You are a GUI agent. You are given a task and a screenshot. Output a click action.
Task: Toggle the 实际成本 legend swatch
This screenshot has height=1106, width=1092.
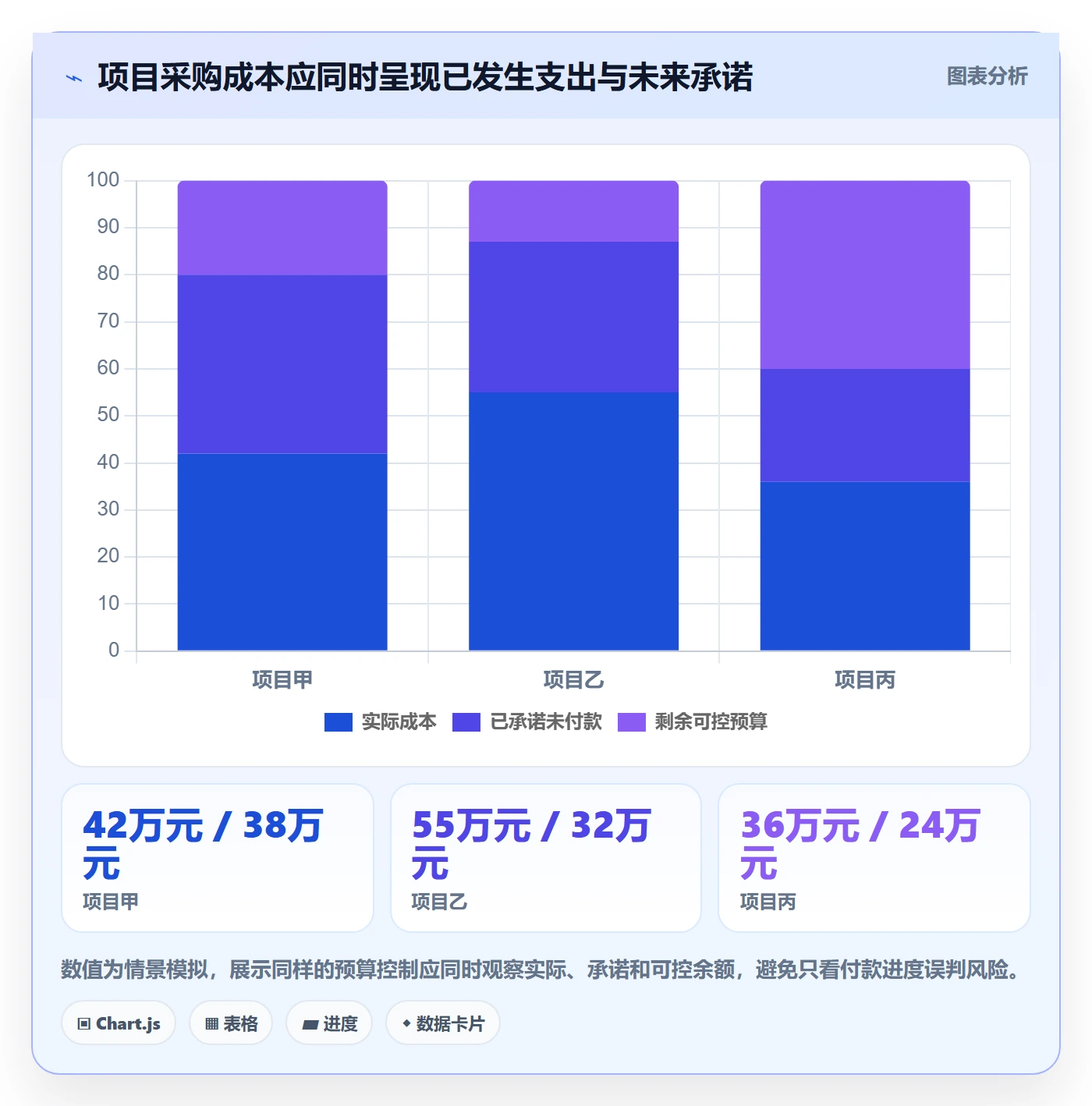[x=339, y=722]
